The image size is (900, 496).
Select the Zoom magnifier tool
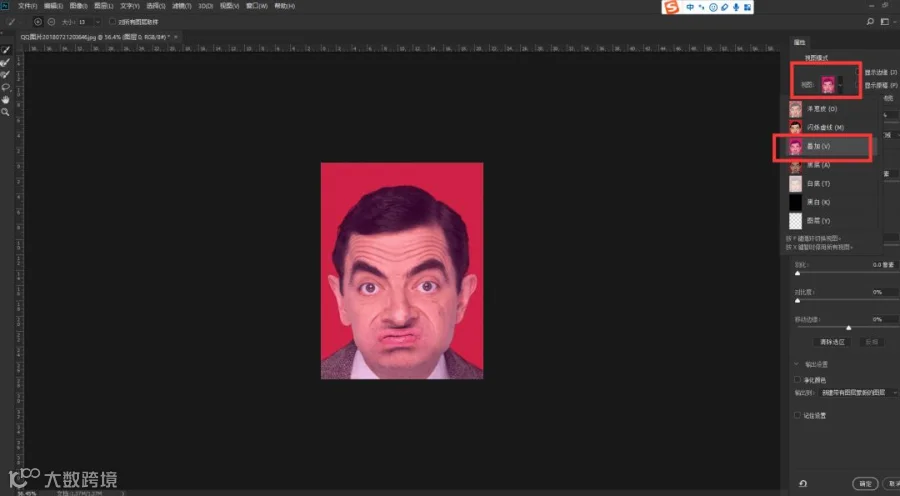click(x=6, y=113)
